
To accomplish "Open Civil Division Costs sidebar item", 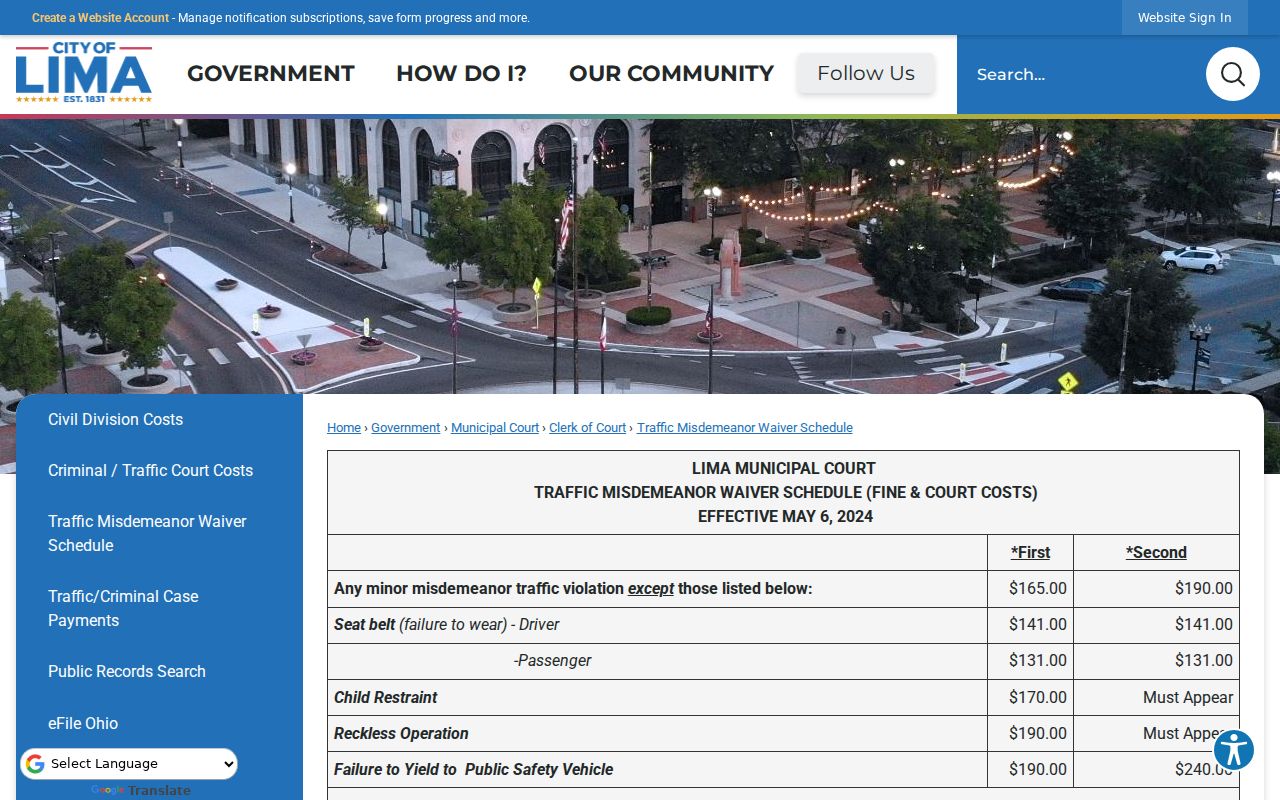I will pyautogui.click(x=115, y=419).
